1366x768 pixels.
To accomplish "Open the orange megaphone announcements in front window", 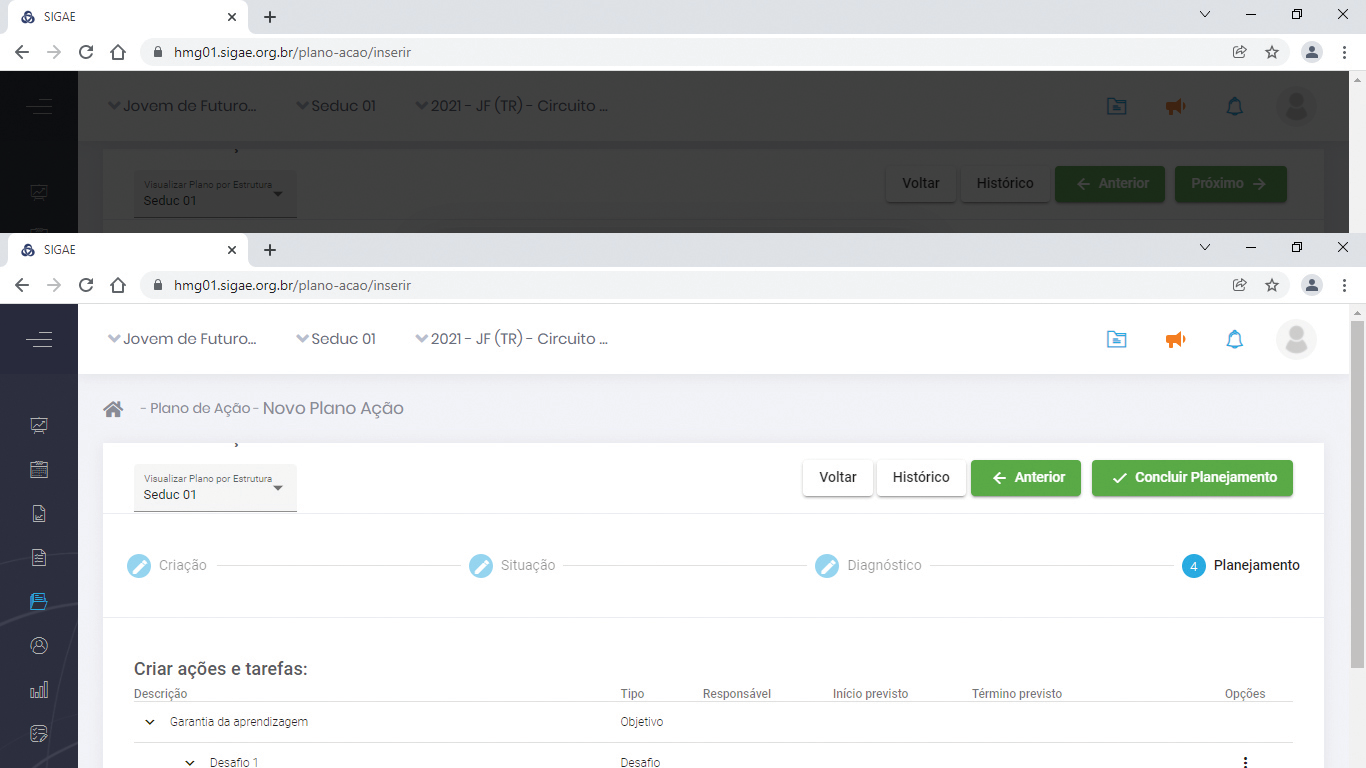I will 1175,339.
